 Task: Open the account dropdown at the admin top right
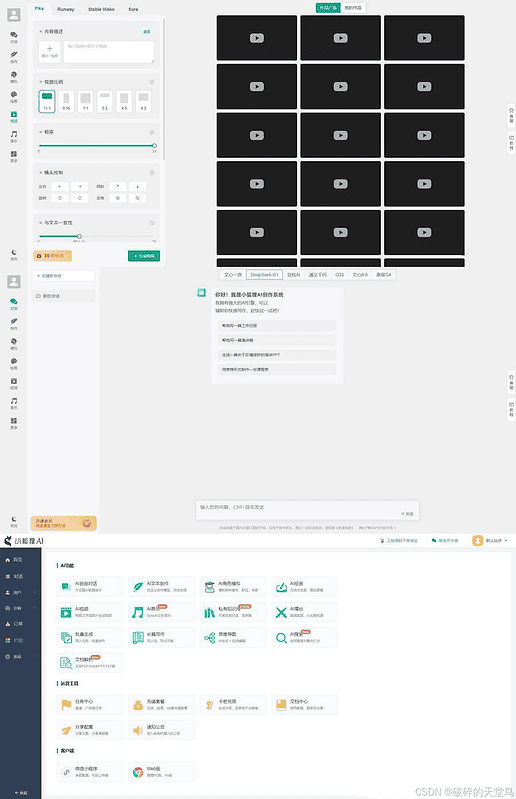490,541
